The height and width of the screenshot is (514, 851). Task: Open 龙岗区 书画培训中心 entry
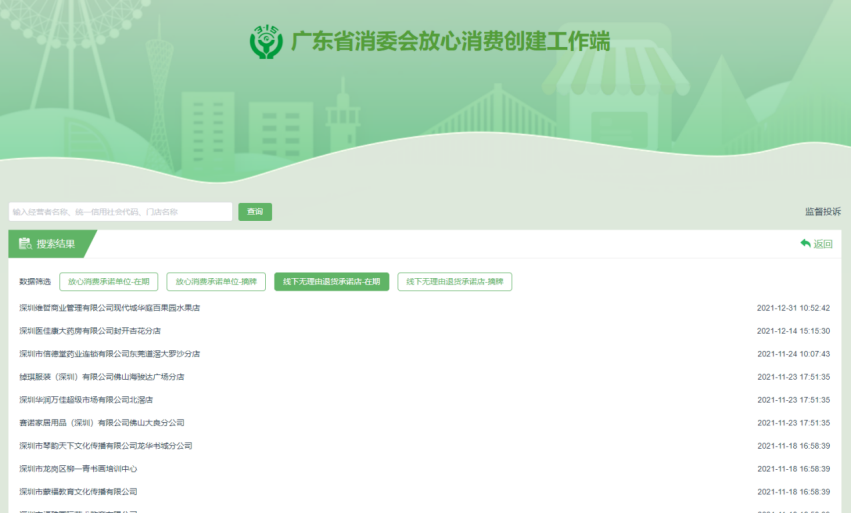[x=78, y=469]
